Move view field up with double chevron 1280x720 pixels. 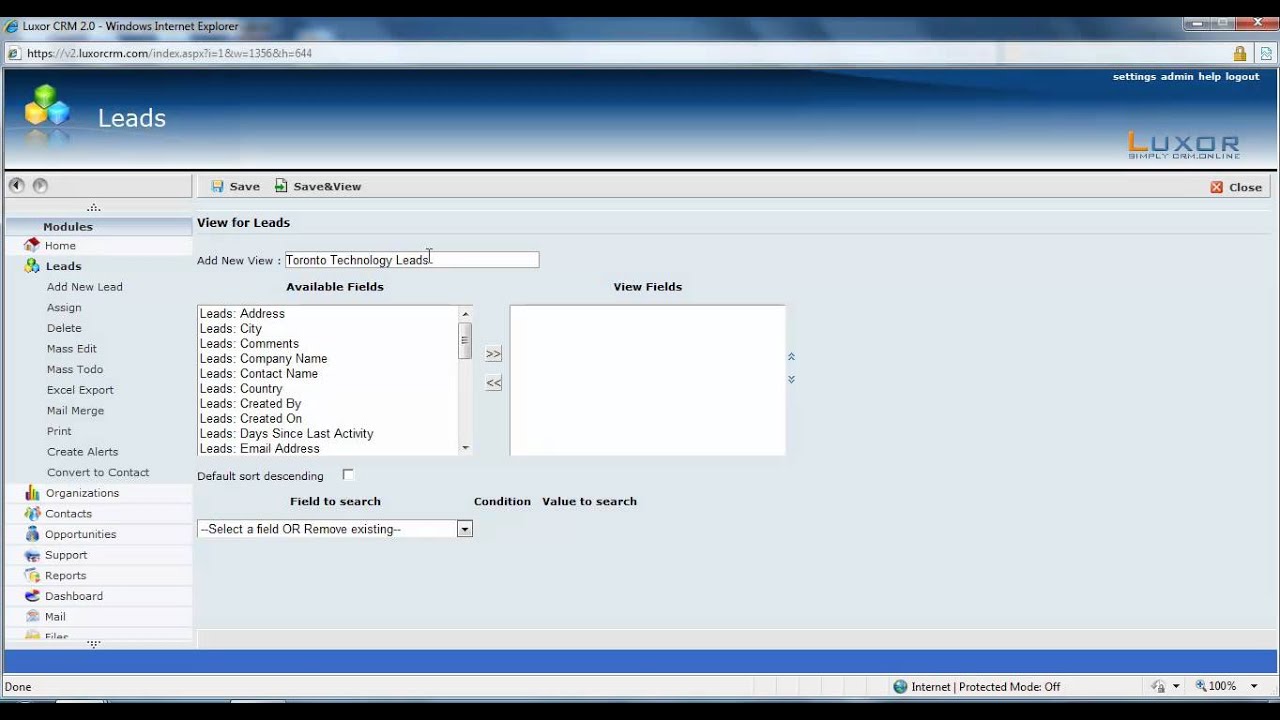click(x=791, y=357)
